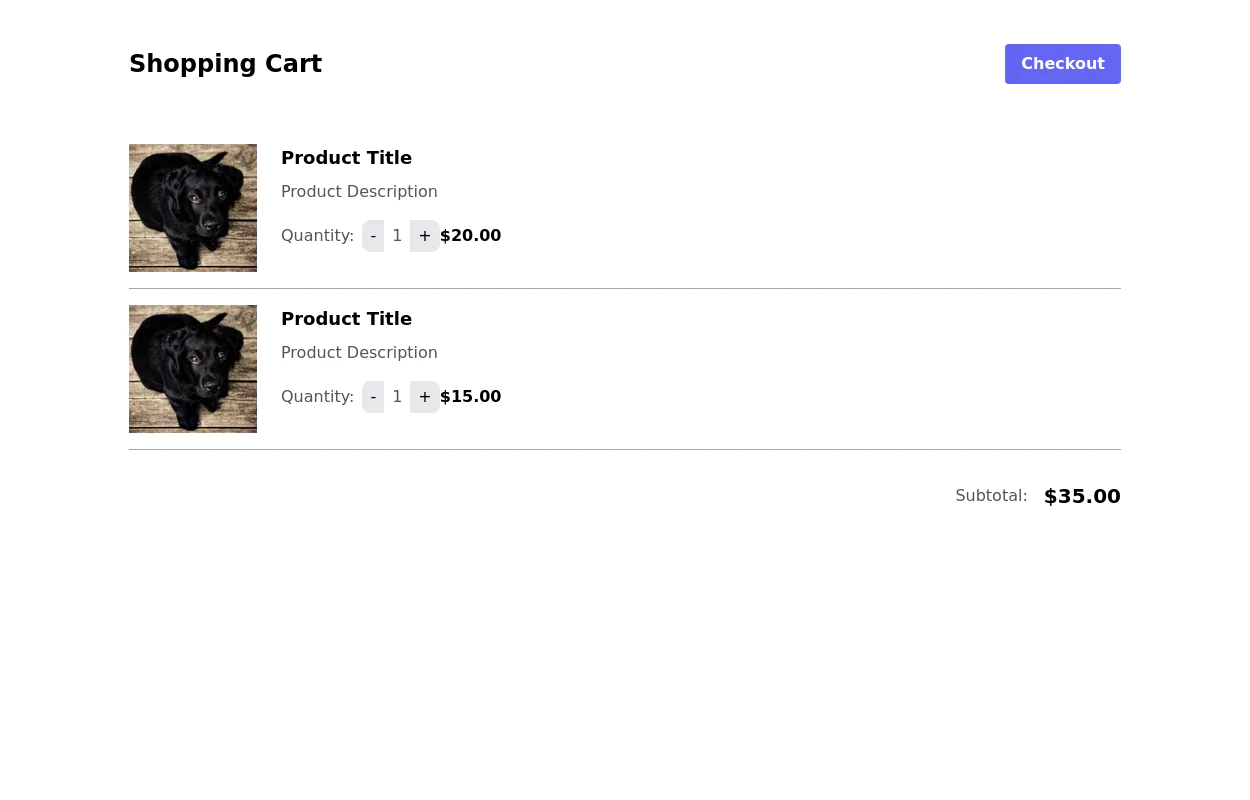Increase quantity of the $15.00 item
This screenshot has height=800, width=1250.
pos(424,397)
